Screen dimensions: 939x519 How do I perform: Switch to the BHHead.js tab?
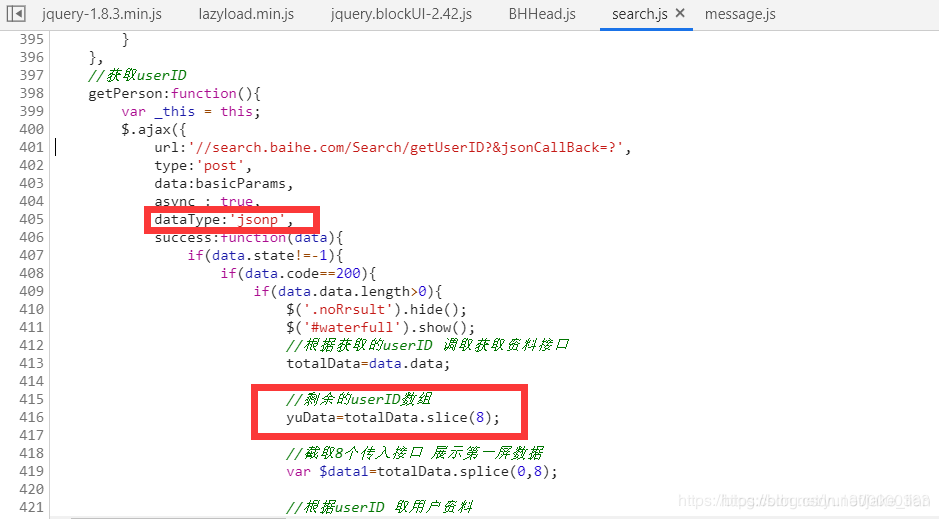coord(542,14)
